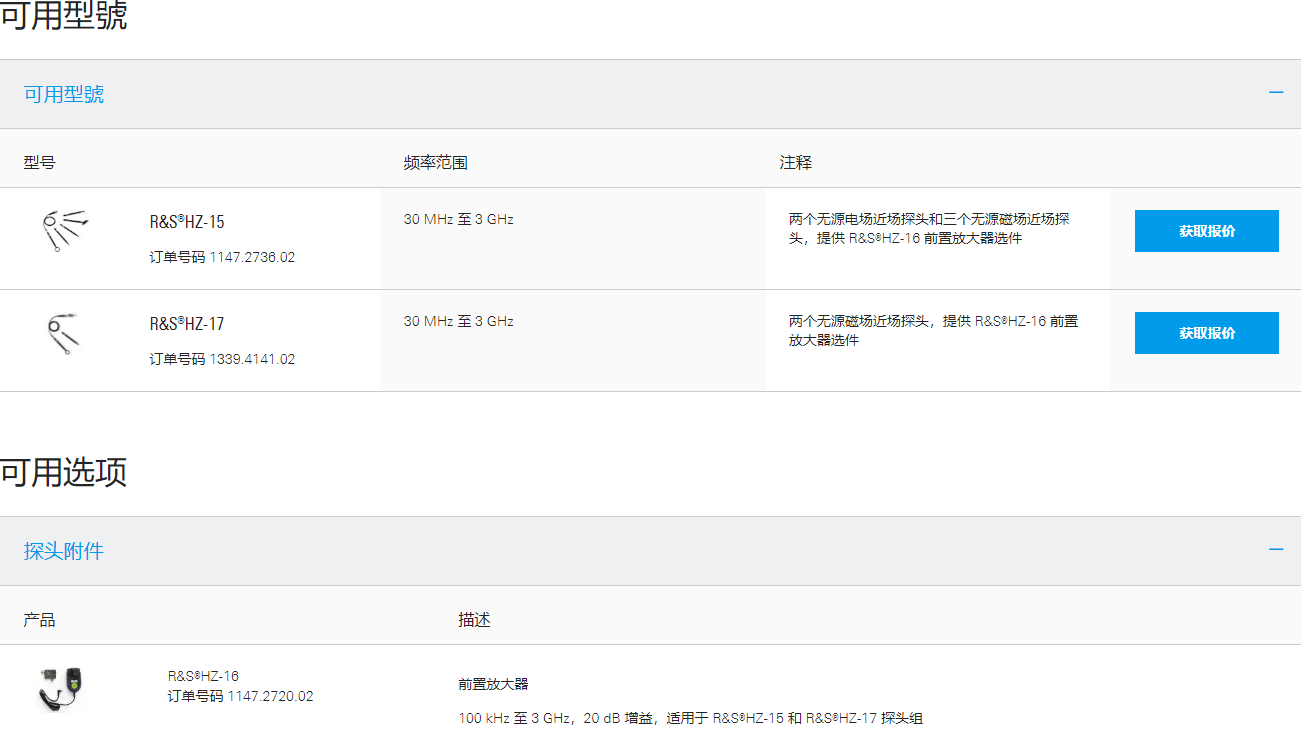1301x751 pixels.
Task: Click the blue 可用型號 accordion title
Action: [64, 94]
